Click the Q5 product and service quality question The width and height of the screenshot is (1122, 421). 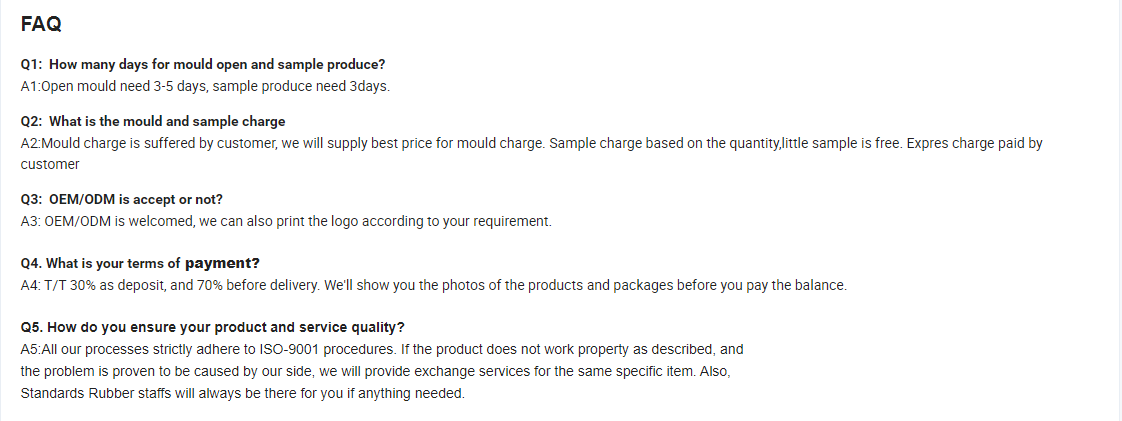tap(213, 327)
